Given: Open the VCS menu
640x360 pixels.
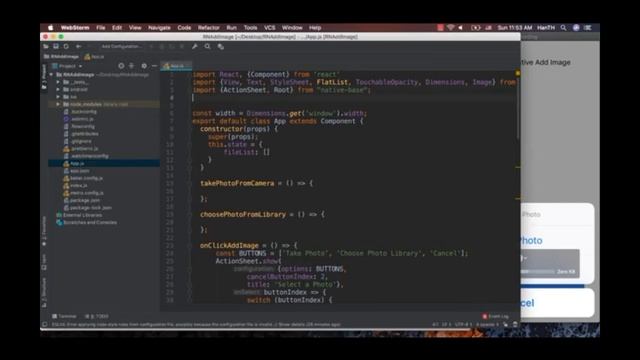Looking at the screenshot, I should [269, 28].
